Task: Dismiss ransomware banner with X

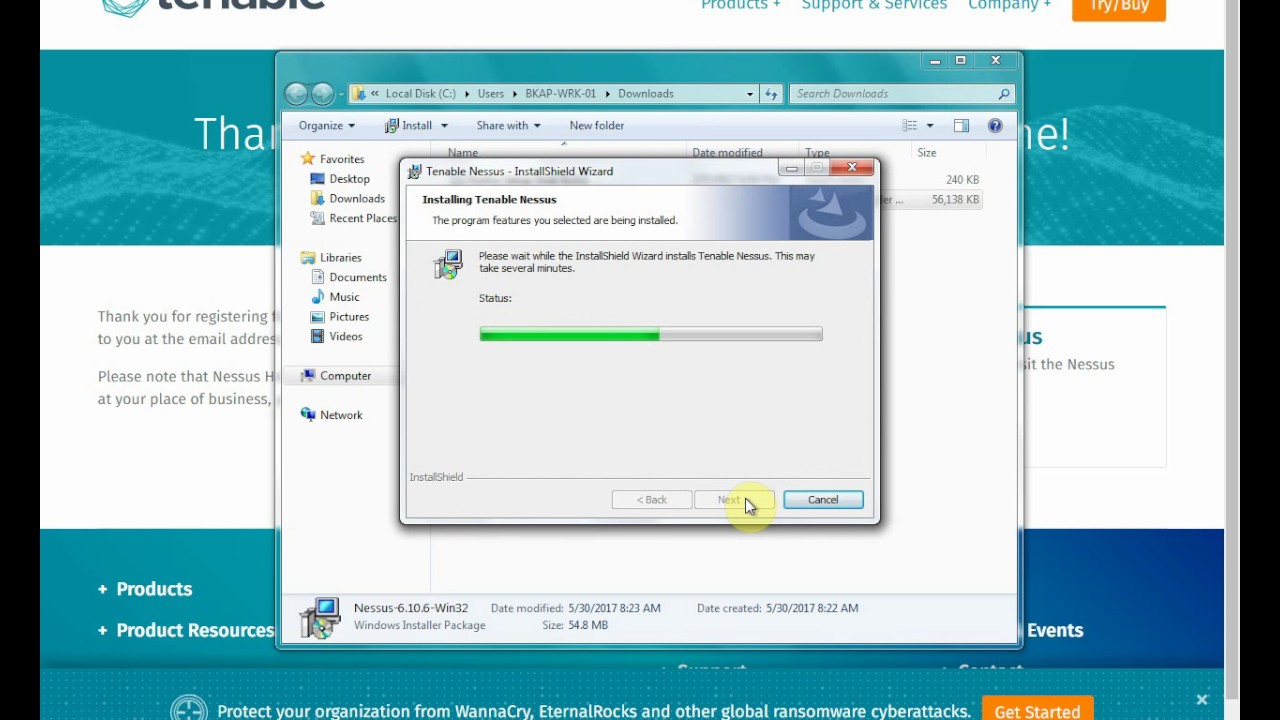Action: pos(1202,700)
